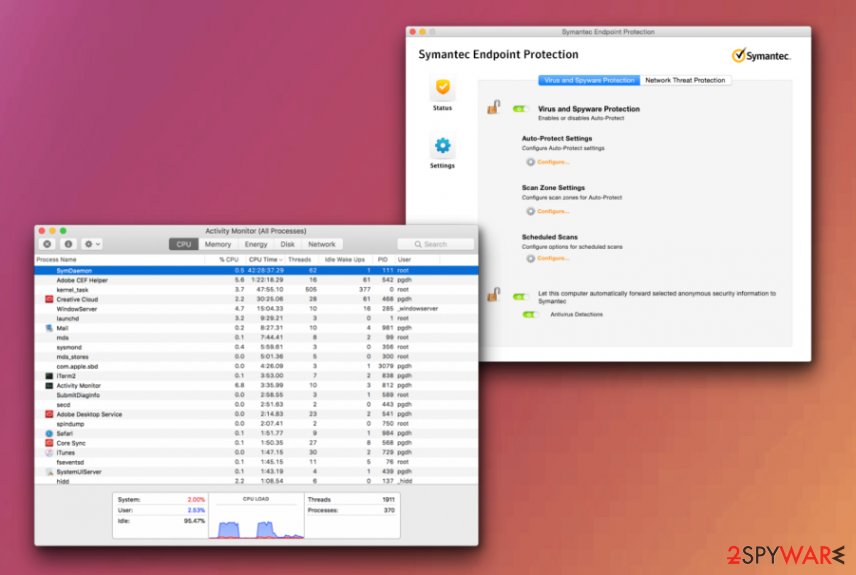The height and width of the screenshot is (575, 856).
Task: Click the Creative Cloud process icon
Action: (49, 299)
